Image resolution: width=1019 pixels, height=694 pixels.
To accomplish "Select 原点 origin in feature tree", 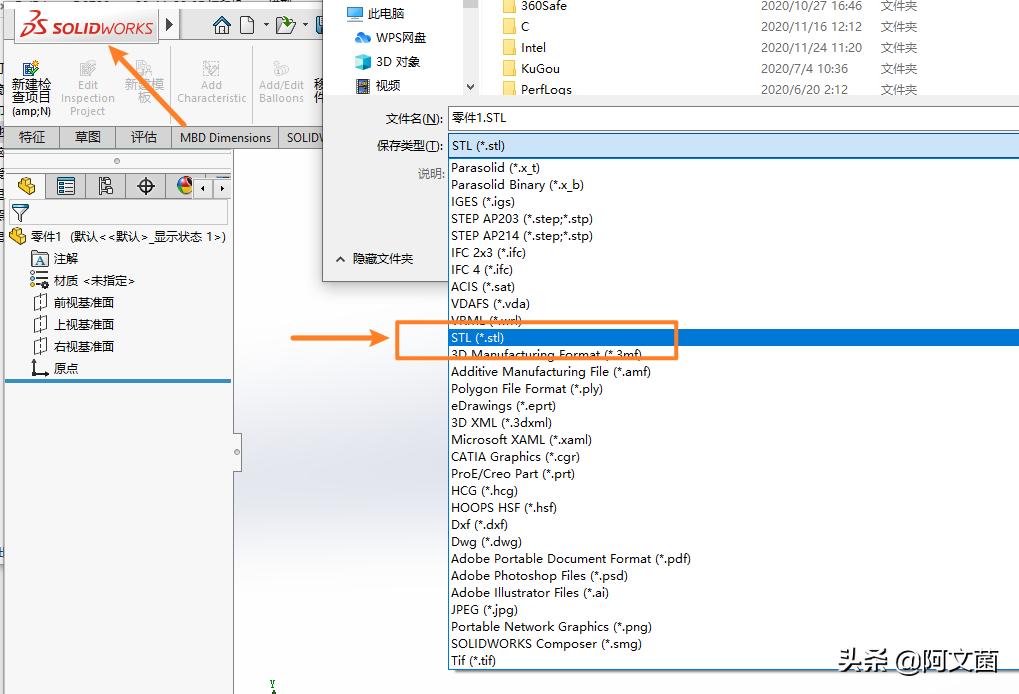I will pyautogui.click(x=55, y=368).
